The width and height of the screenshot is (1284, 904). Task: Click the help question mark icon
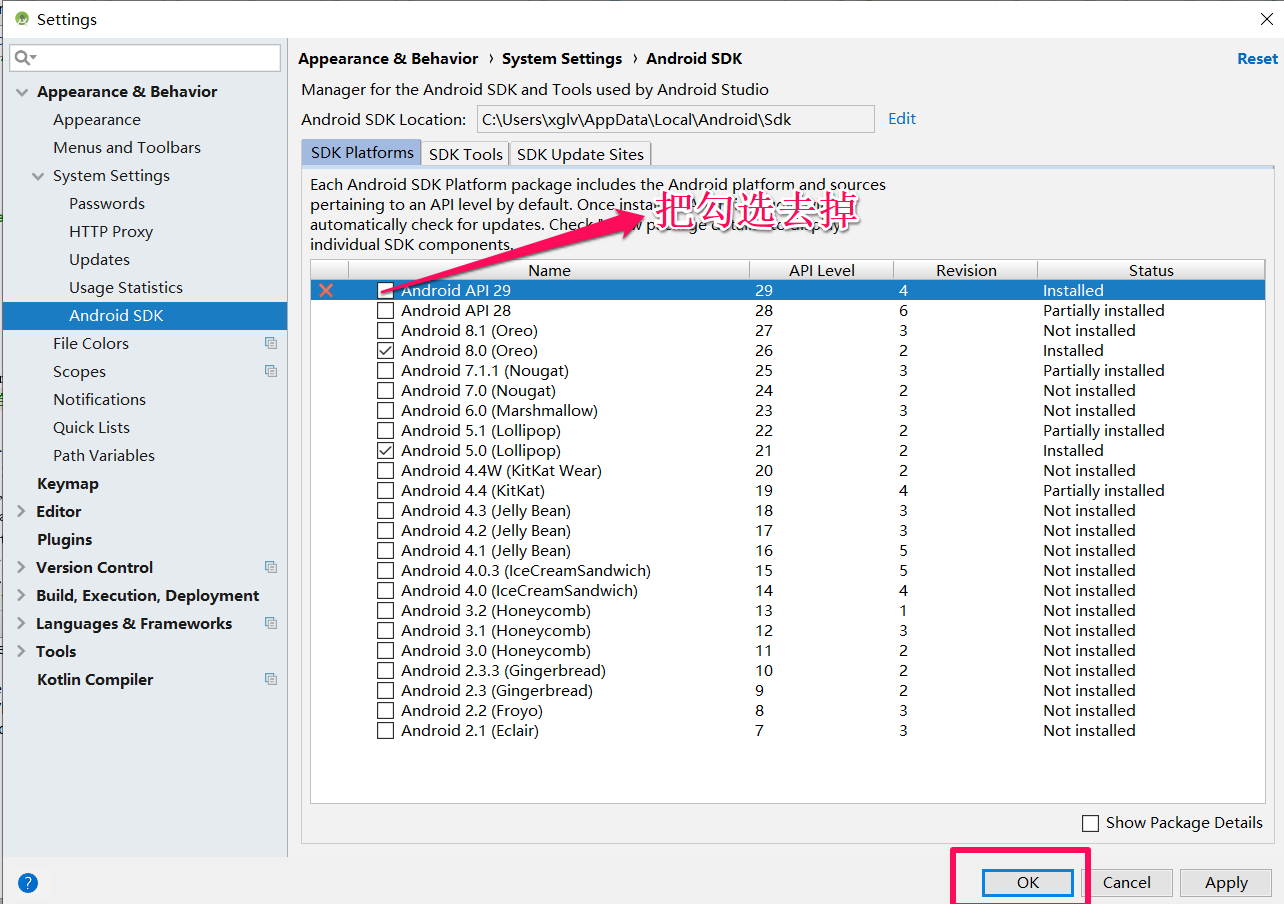(28, 883)
